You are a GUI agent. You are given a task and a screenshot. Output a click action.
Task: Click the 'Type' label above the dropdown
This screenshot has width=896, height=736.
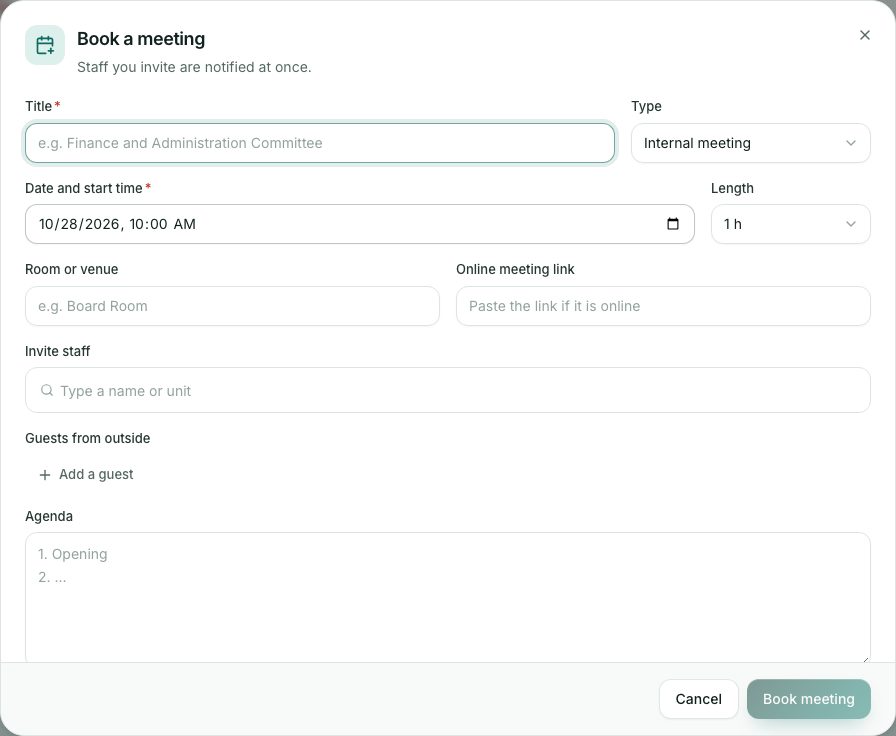tap(646, 106)
